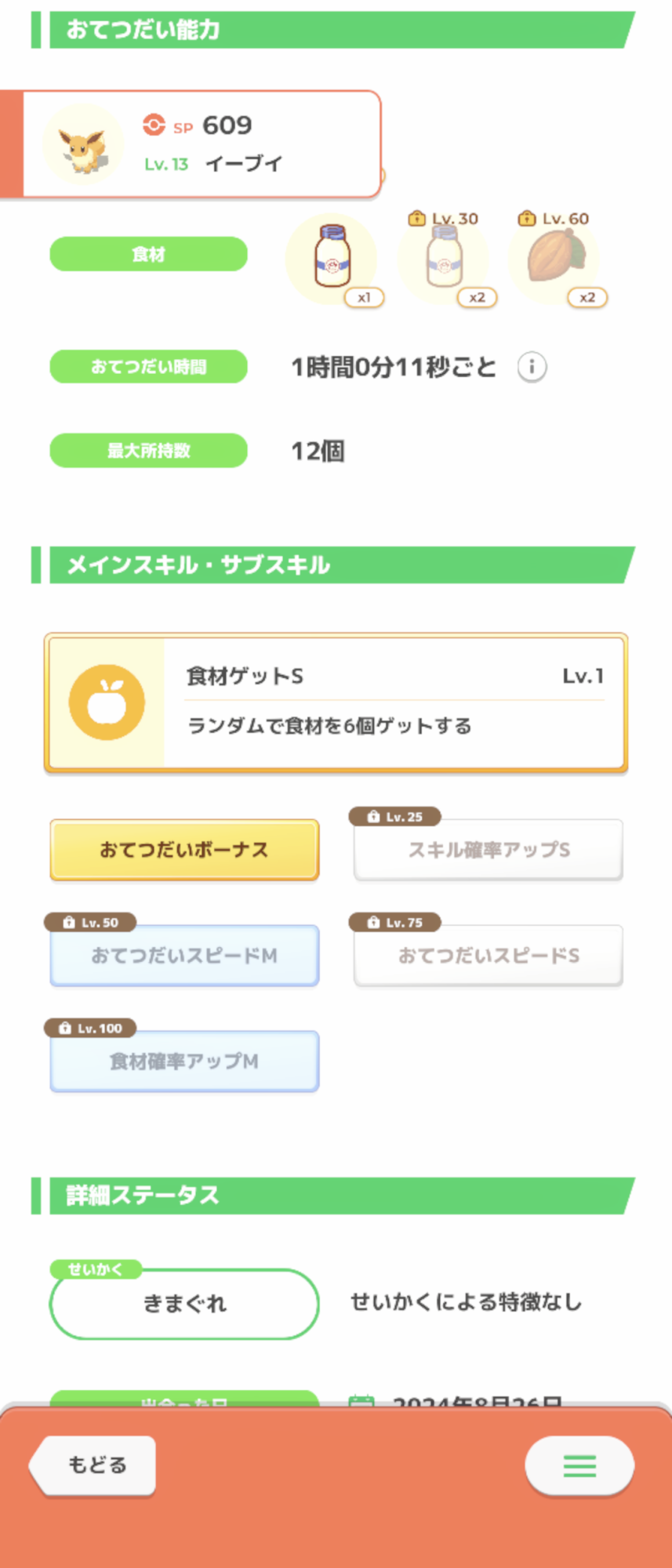
Task: Tap the 食材 green label
Action: pyautogui.click(x=148, y=254)
